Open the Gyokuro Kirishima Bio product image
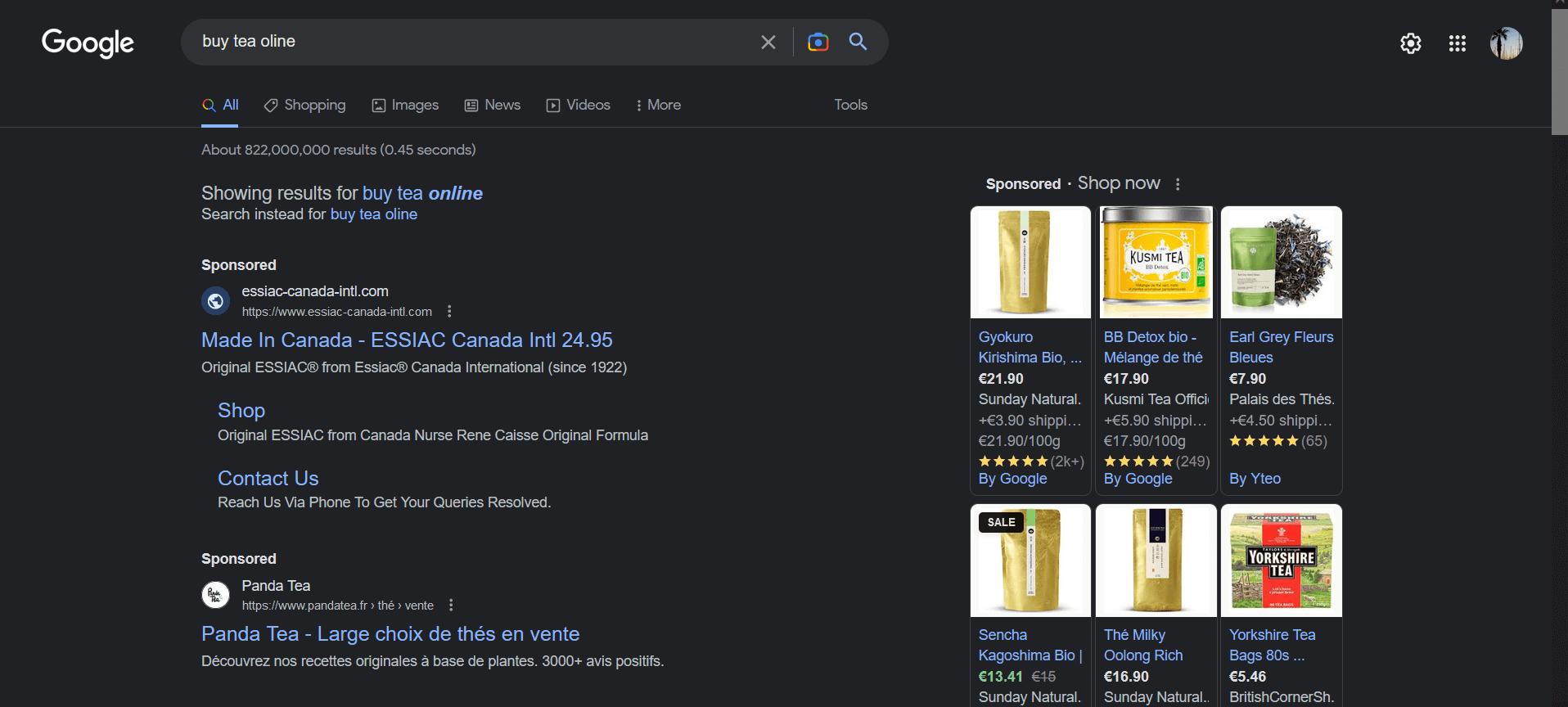The image size is (1568, 707). [1030, 262]
